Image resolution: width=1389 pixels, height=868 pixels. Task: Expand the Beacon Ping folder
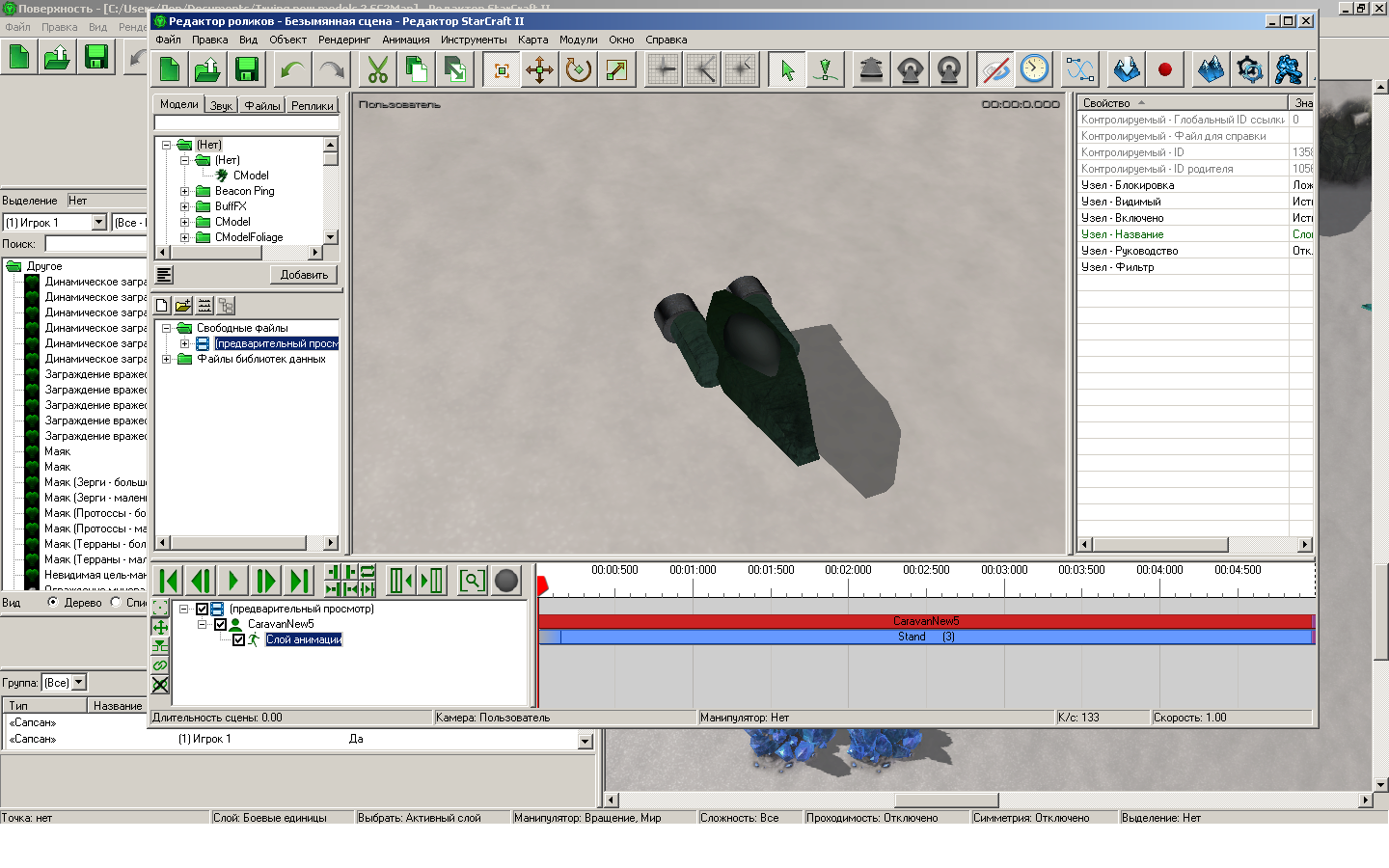(184, 191)
